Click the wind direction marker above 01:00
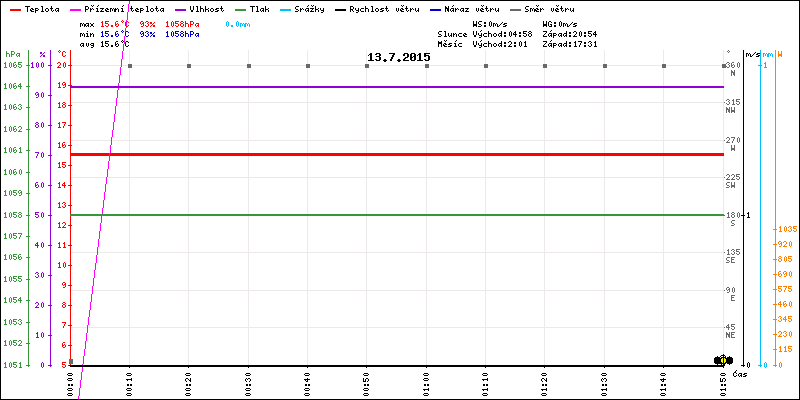 pos(427,66)
